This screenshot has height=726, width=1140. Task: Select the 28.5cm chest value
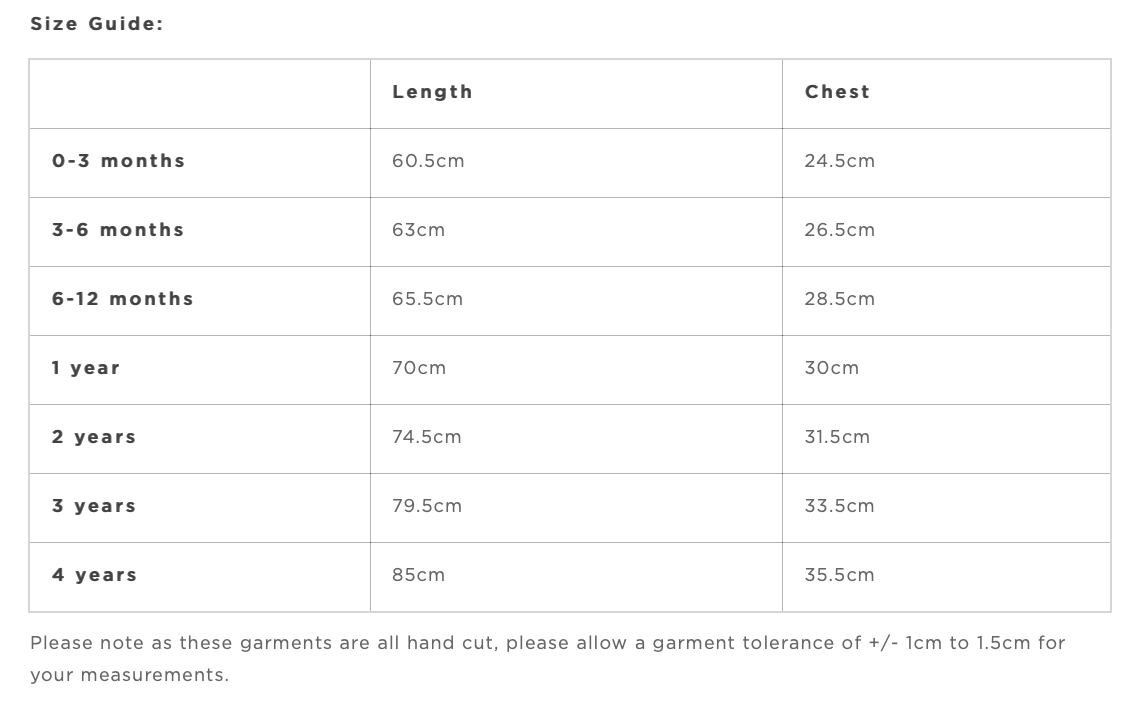(x=839, y=299)
